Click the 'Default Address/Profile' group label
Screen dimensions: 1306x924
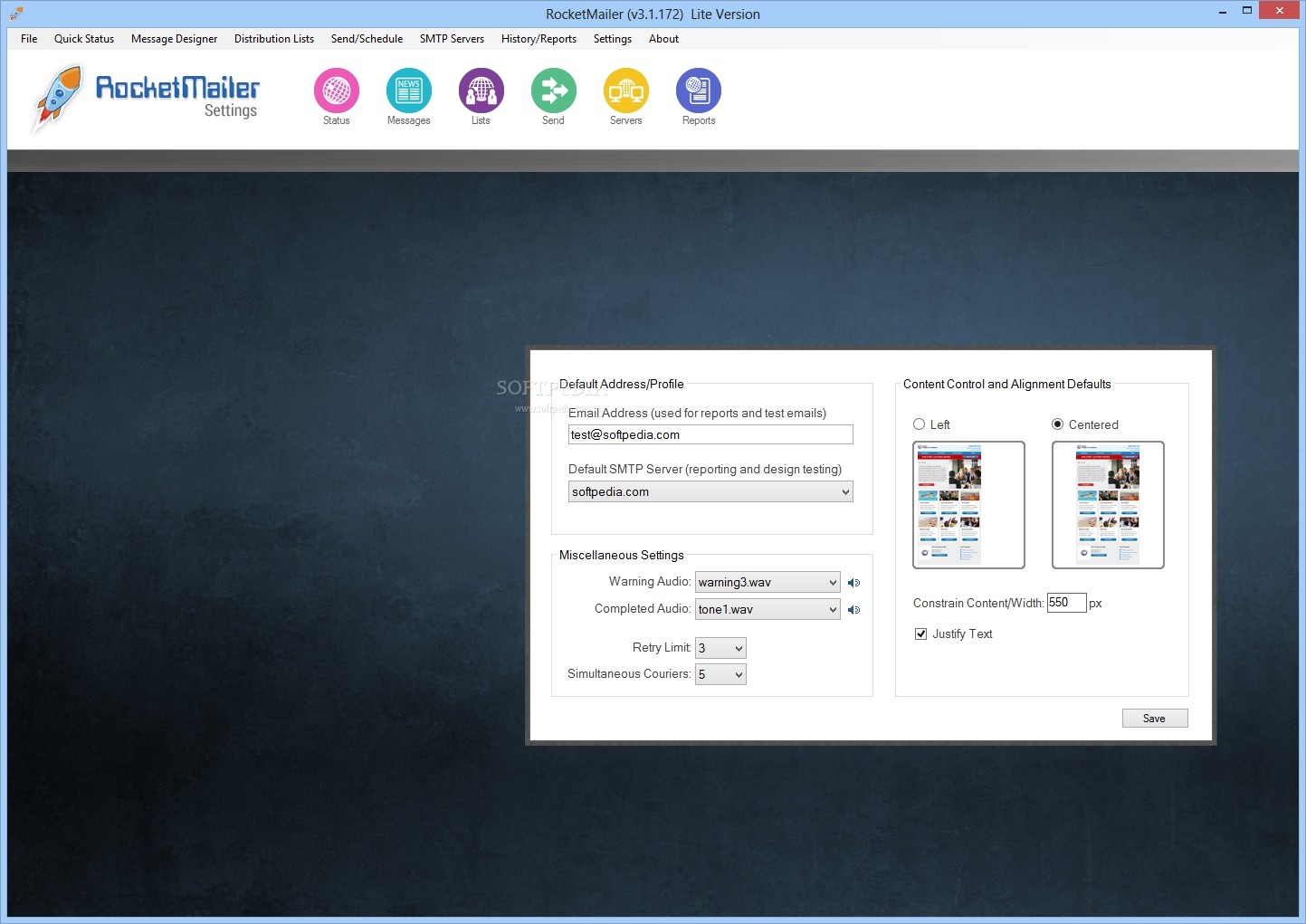(x=622, y=384)
